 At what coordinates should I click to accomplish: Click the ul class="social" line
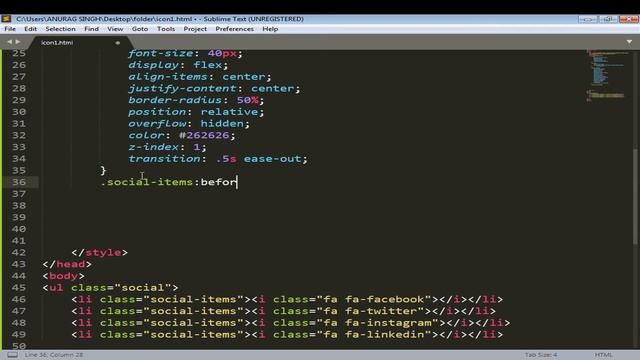click(110, 287)
